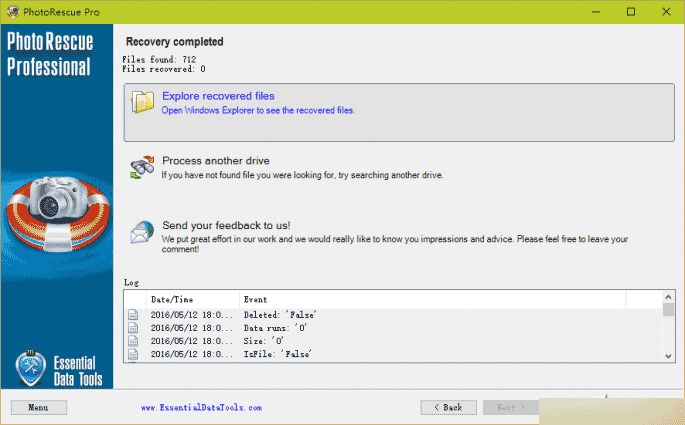Select log entry icon for Size: '0'
This screenshot has width=685, height=425.
(x=133, y=341)
